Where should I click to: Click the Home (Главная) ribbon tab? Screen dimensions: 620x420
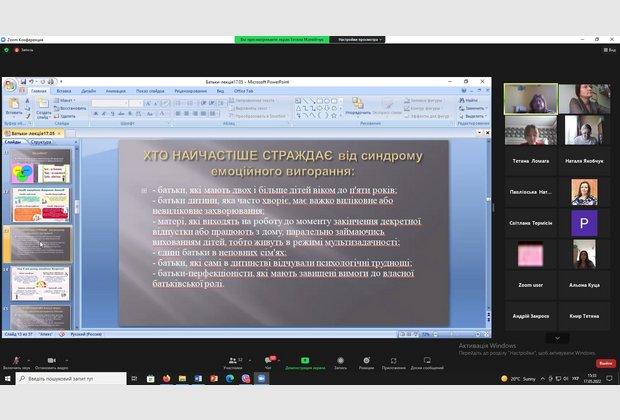tap(39, 91)
